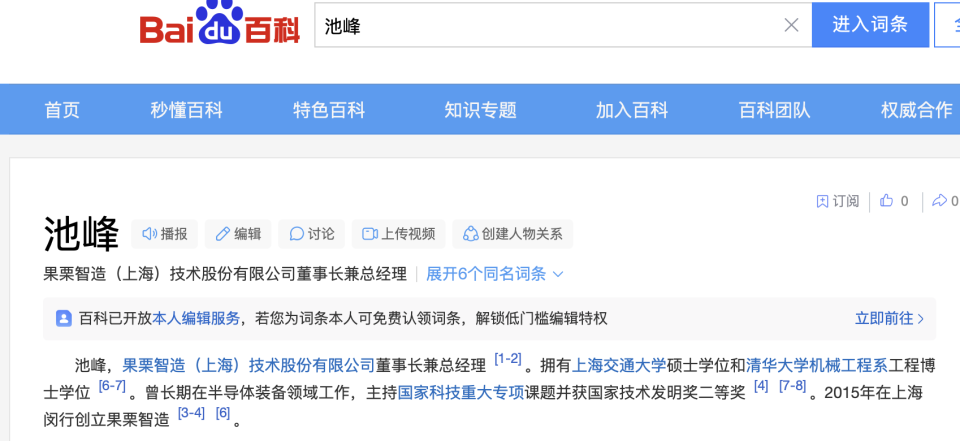
Task: Click the 本人编辑服务 link
Action: 196,318
